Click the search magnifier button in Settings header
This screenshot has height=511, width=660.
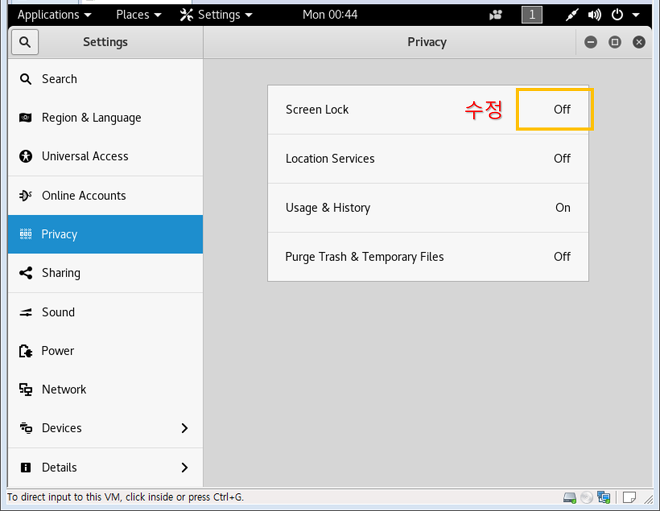25,42
